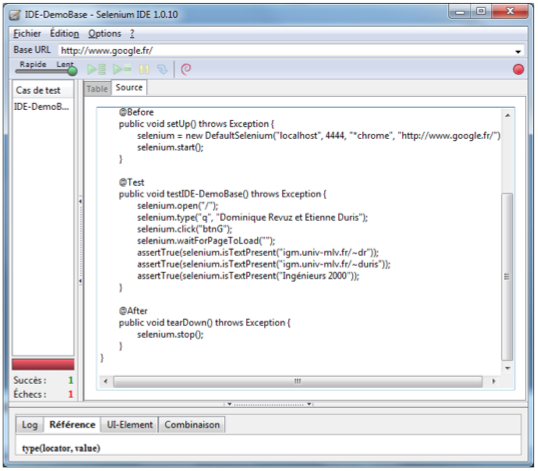The width and height of the screenshot is (538, 471).
Task: Click the red test progress bar
Action: click(x=43, y=364)
